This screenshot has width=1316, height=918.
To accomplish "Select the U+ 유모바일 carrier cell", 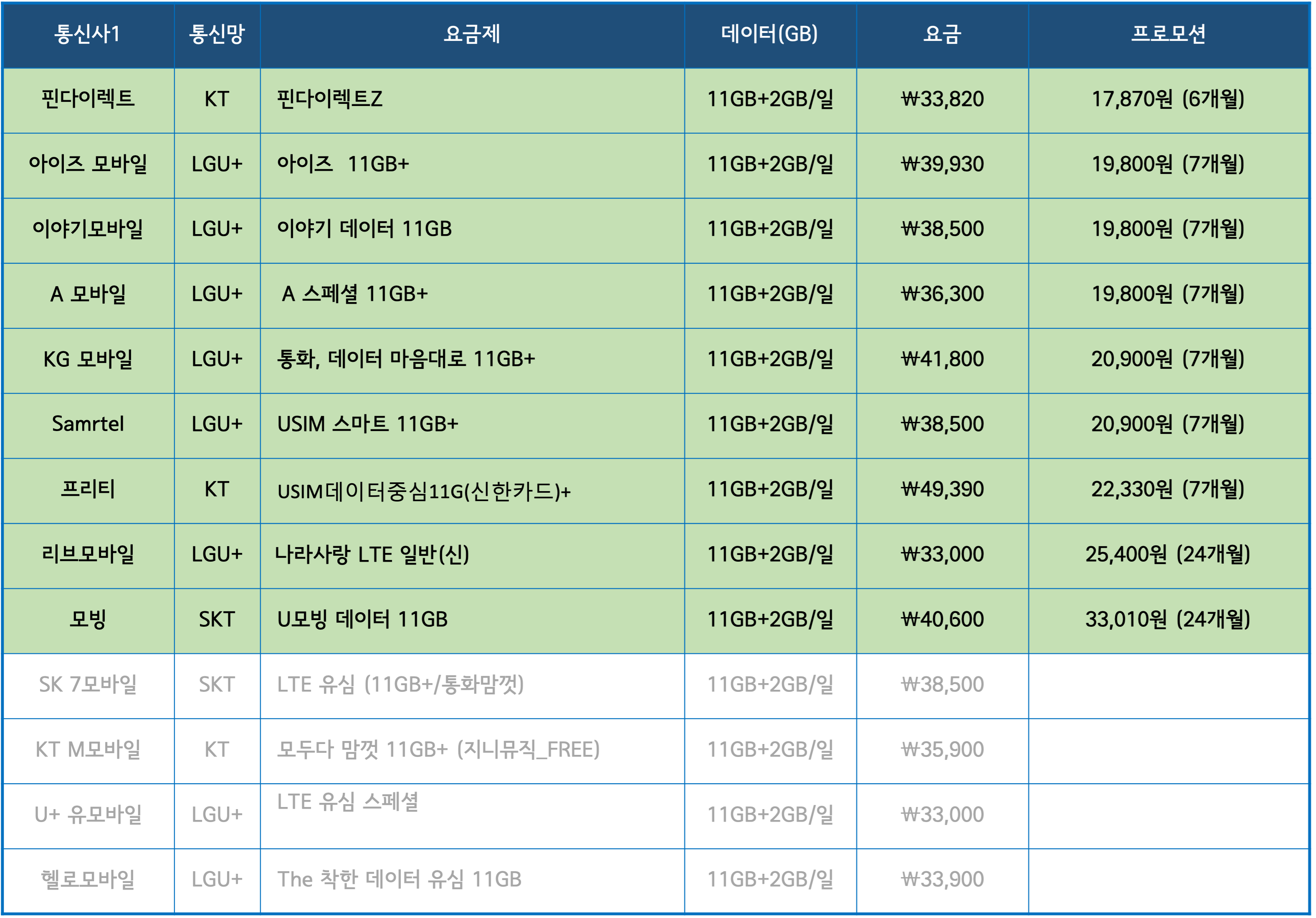I will 88,816.
